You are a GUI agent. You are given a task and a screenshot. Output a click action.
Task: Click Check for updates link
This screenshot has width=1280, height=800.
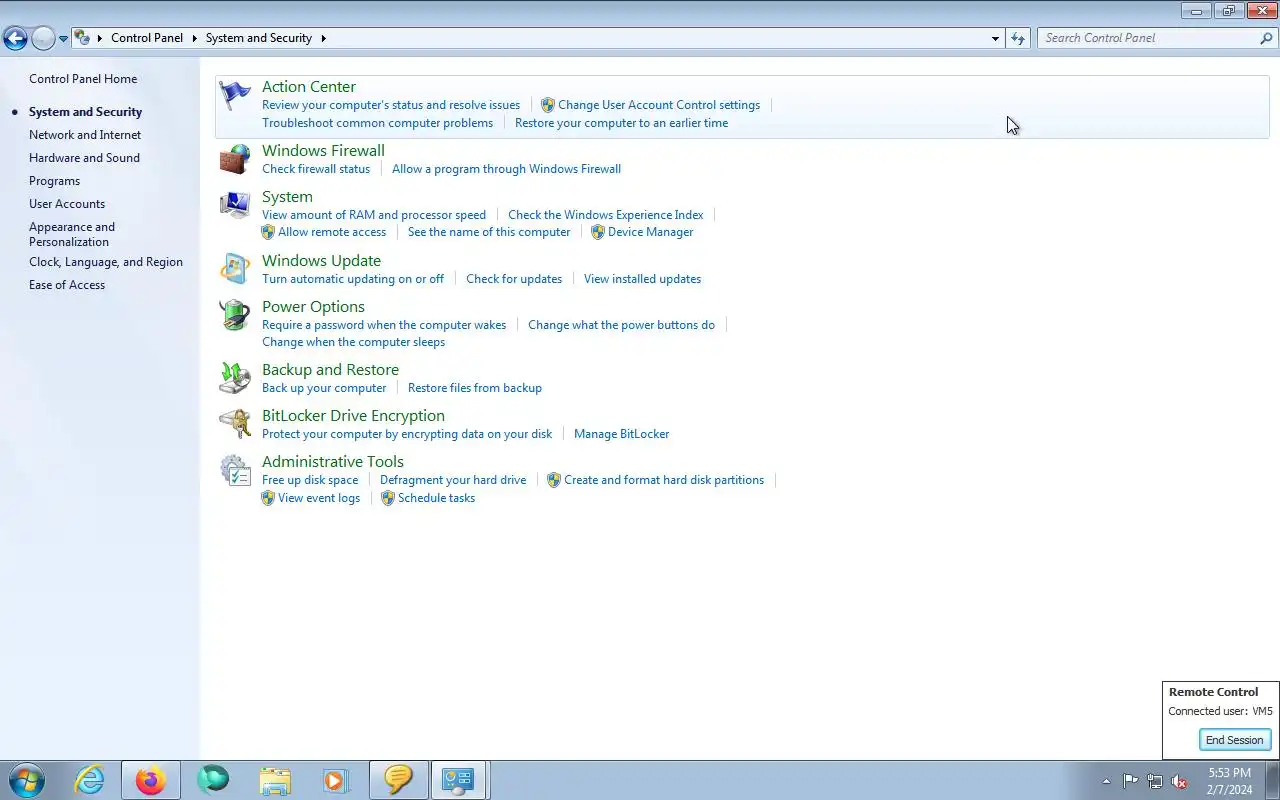(514, 279)
